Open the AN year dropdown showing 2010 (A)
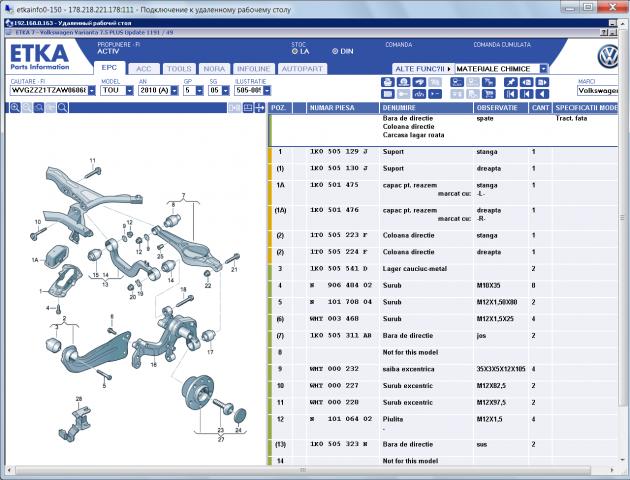The image size is (630, 480). pos(174,90)
